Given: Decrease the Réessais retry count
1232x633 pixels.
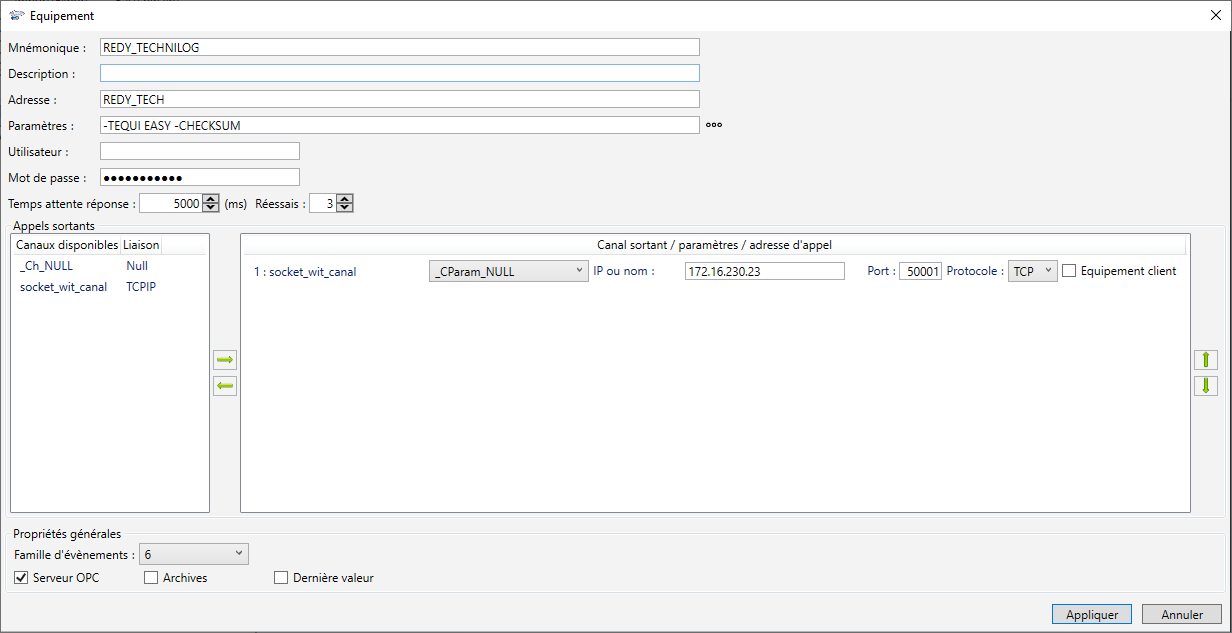Looking at the screenshot, I should coord(344,208).
